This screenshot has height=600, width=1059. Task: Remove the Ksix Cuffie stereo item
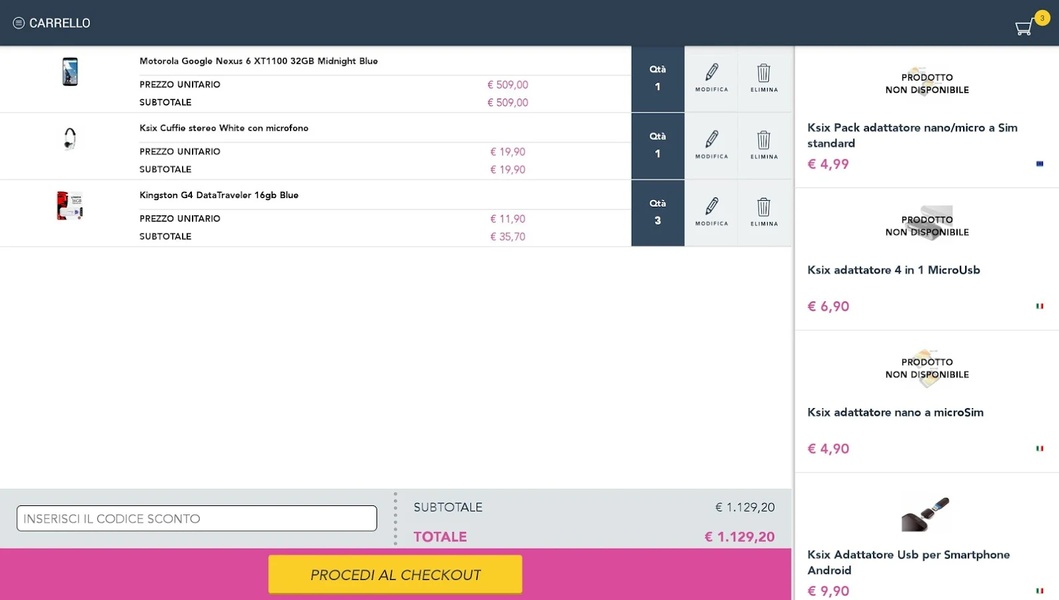pos(764,145)
